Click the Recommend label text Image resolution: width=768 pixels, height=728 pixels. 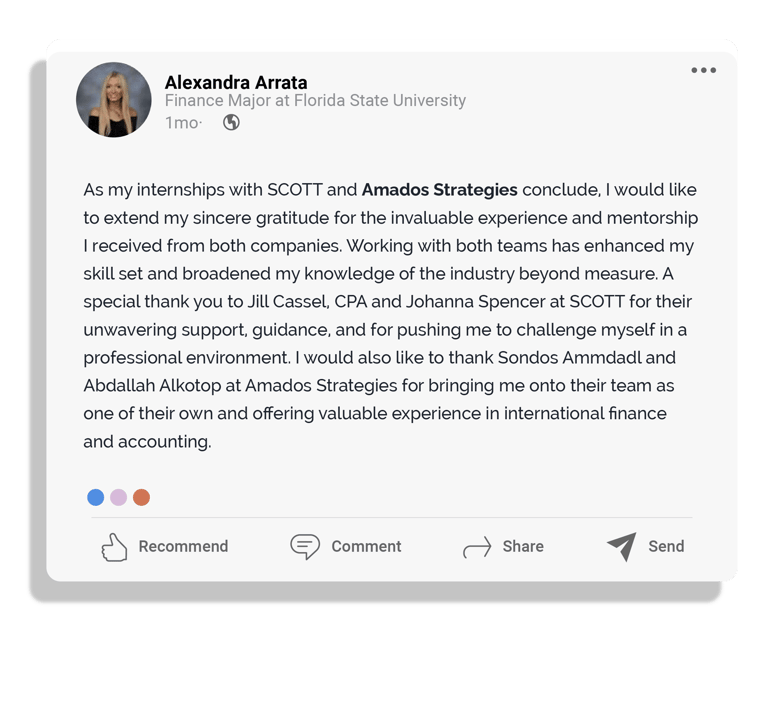[x=183, y=546]
